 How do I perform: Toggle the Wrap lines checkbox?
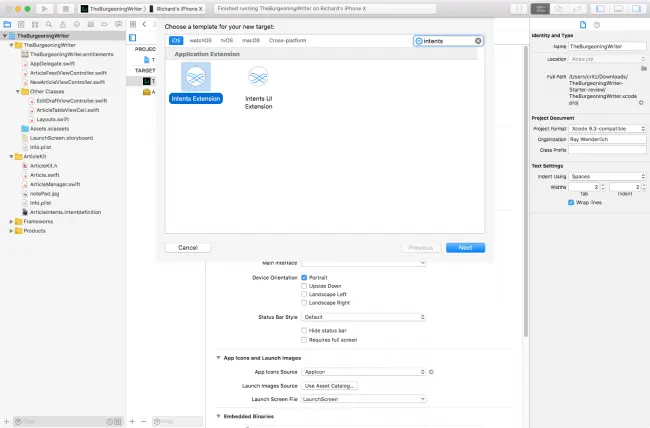(571, 202)
